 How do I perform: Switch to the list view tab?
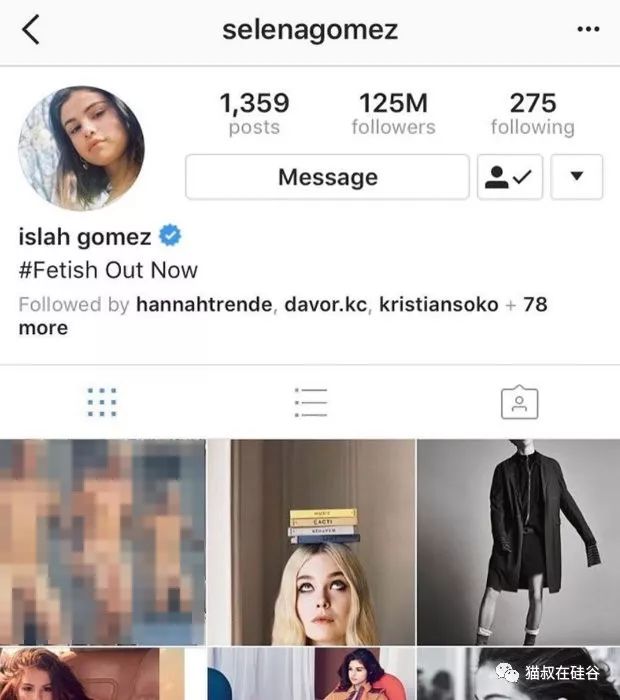[x=311, y=402]
